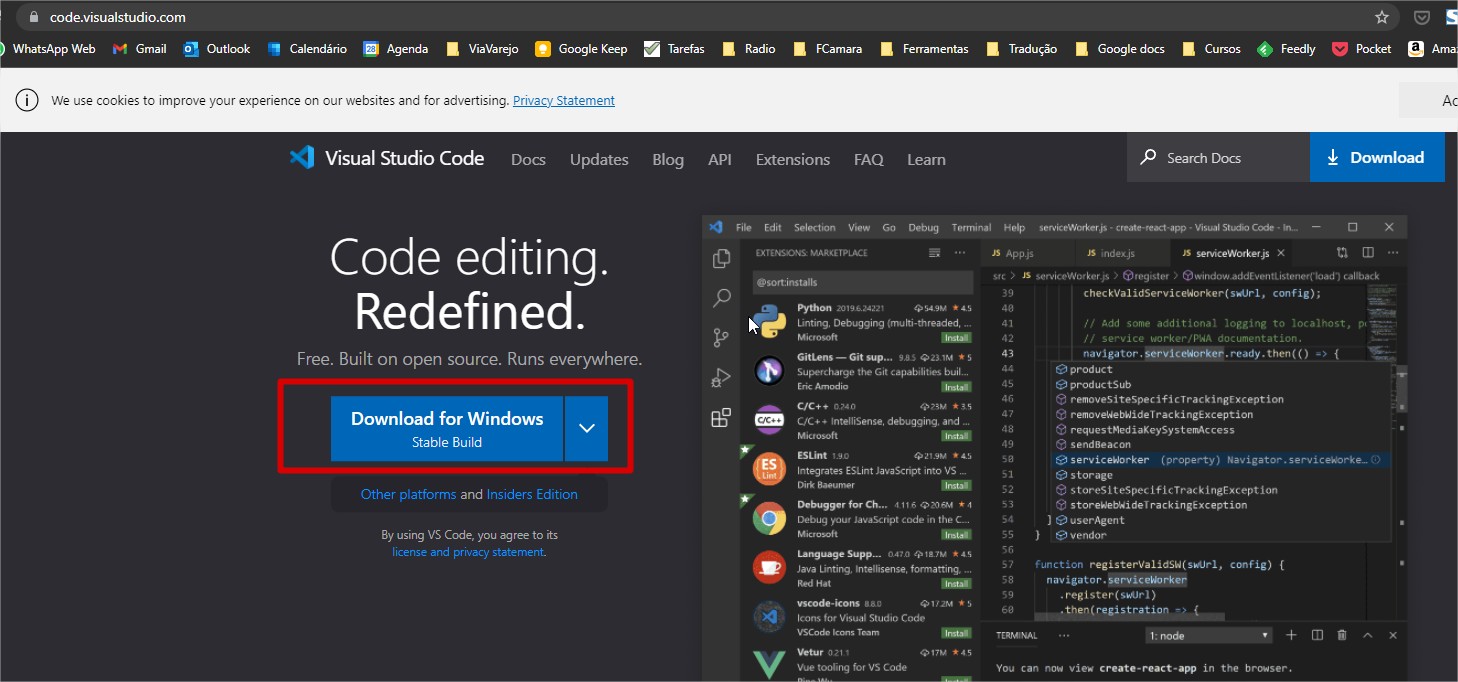Open the Terminal menu in VS Code preview
Viewport: 1458px width, 682px height.
(971, 227)
